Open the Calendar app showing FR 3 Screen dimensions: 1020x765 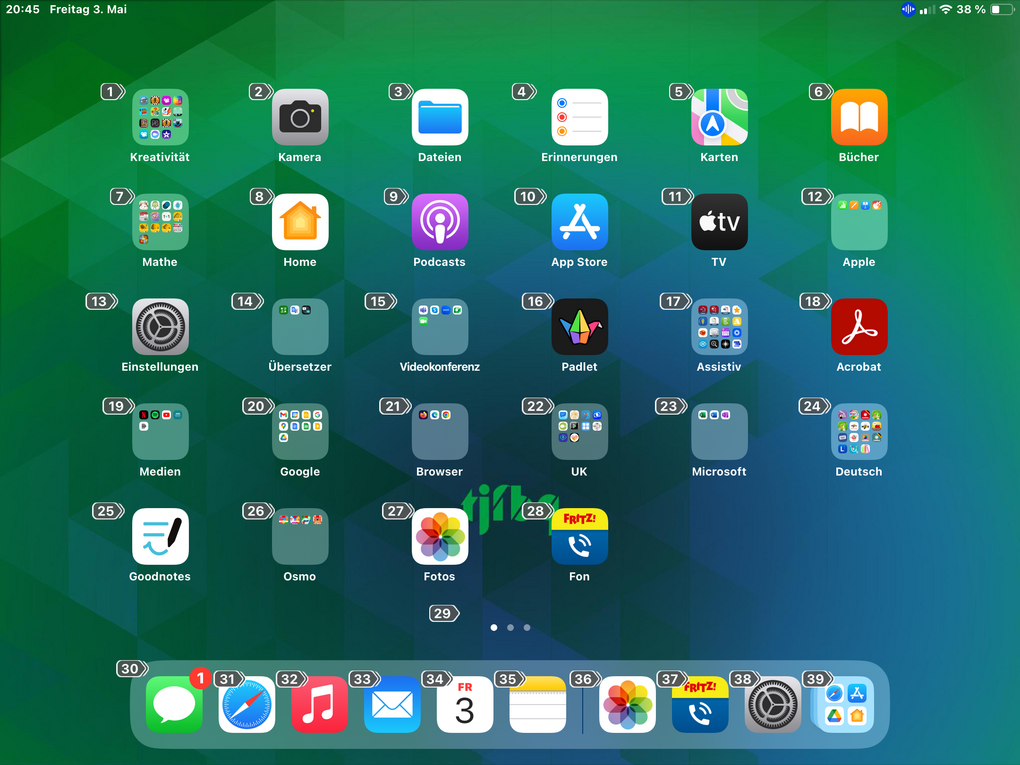click(465, 705)
